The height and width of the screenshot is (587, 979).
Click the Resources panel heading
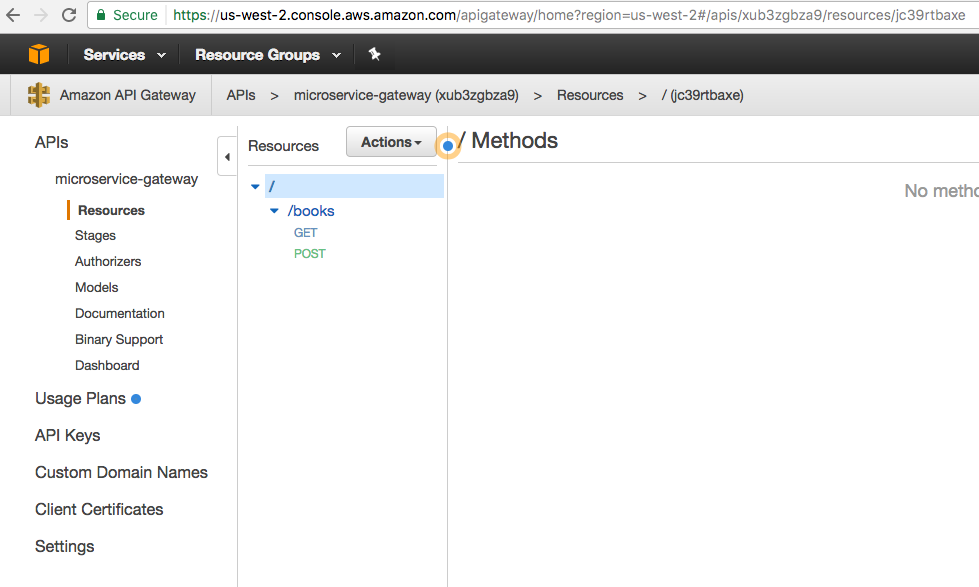(283, 146)
